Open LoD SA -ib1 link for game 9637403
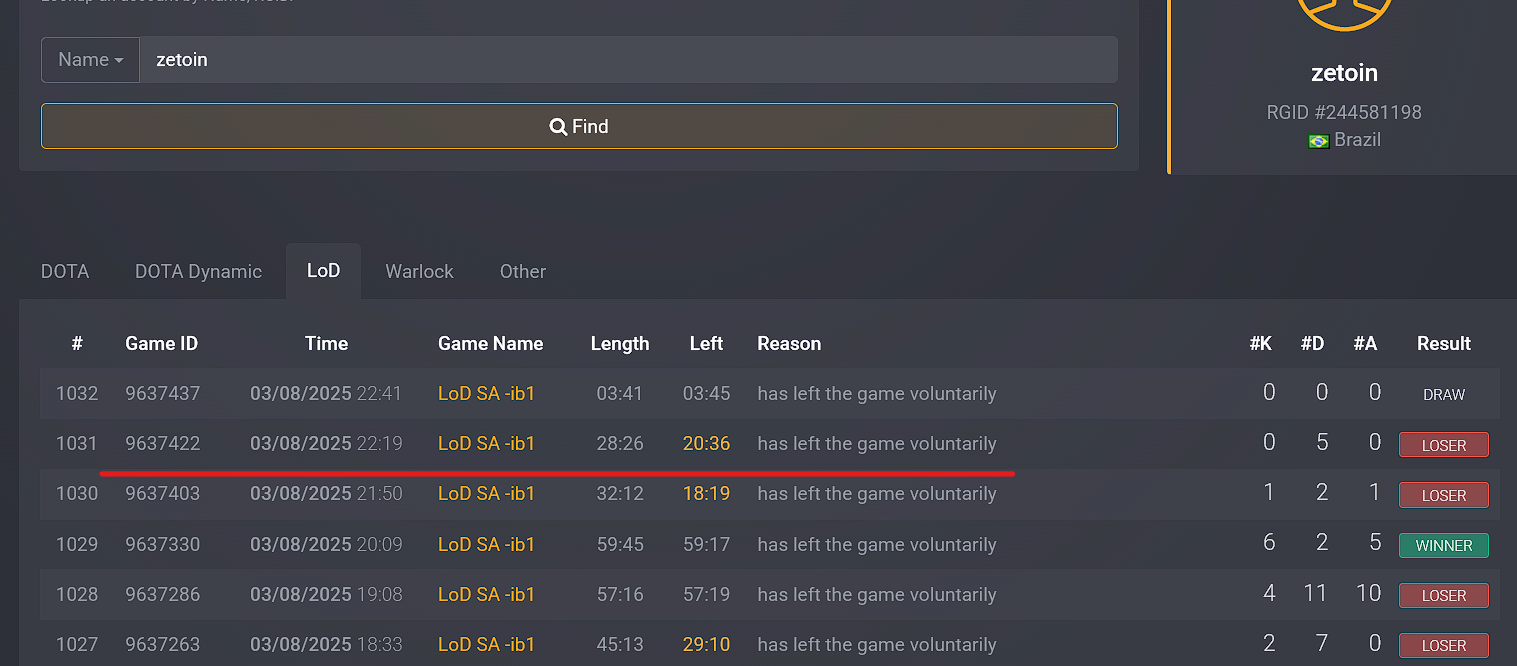The width and height of the screenshot is (1517, 666). [x=486, y=494]
